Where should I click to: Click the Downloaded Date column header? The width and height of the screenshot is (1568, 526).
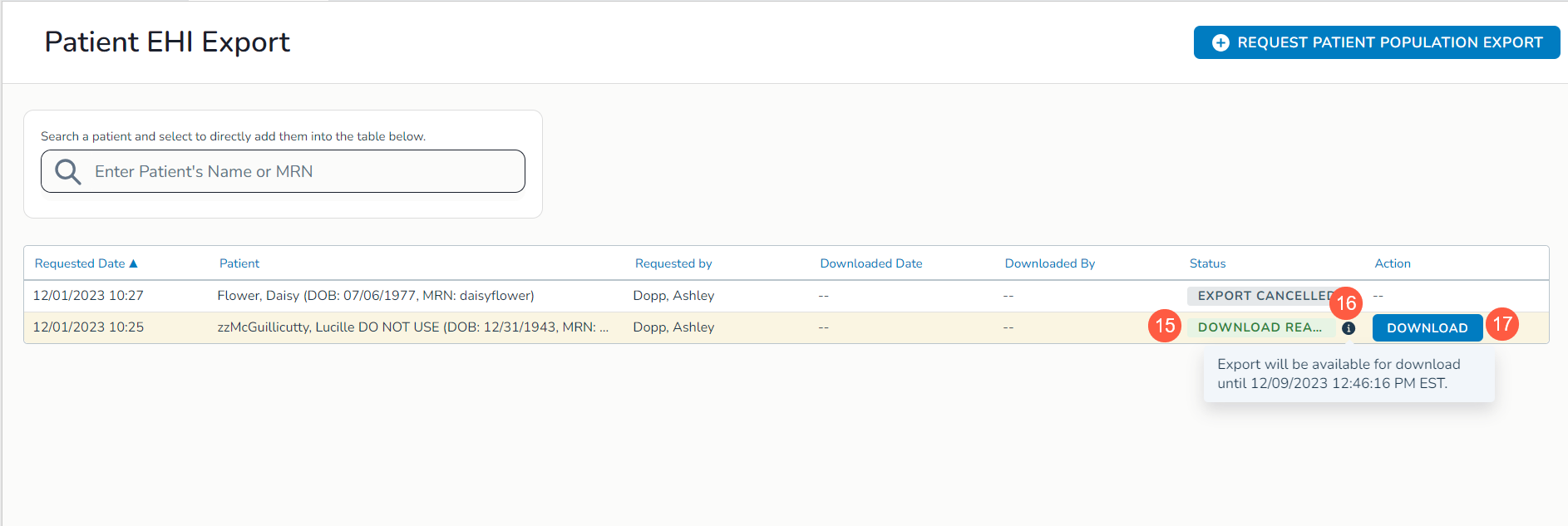870,263
